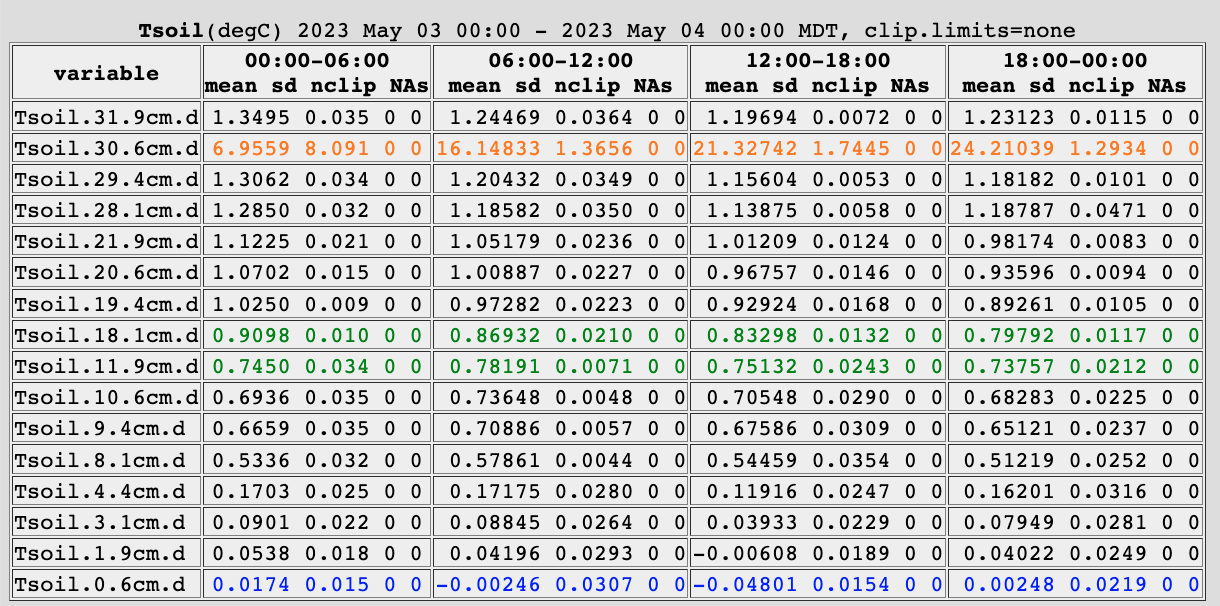Click the Tsoil.18.1cm.d row label

point(106,335)
